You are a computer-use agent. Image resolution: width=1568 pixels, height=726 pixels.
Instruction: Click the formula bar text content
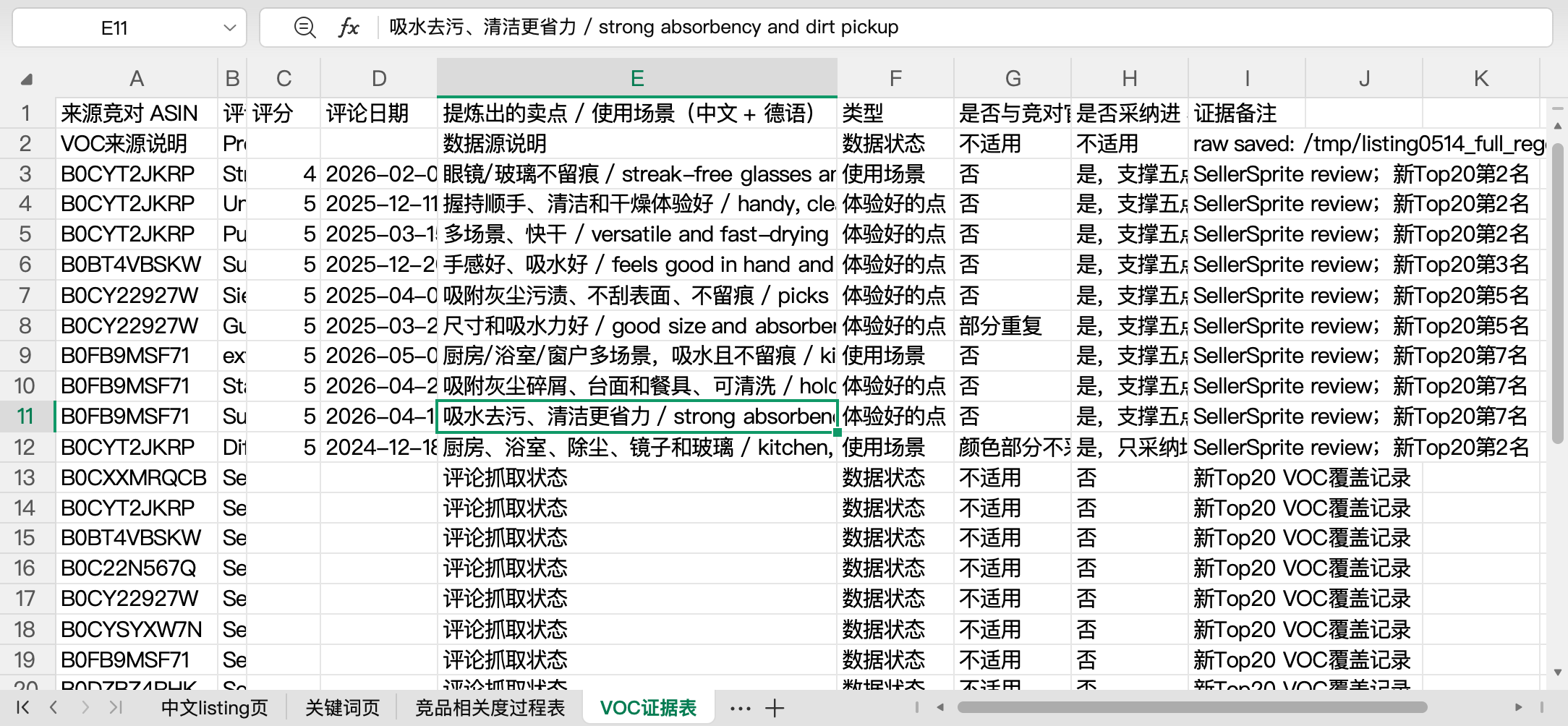coord(644,27)
